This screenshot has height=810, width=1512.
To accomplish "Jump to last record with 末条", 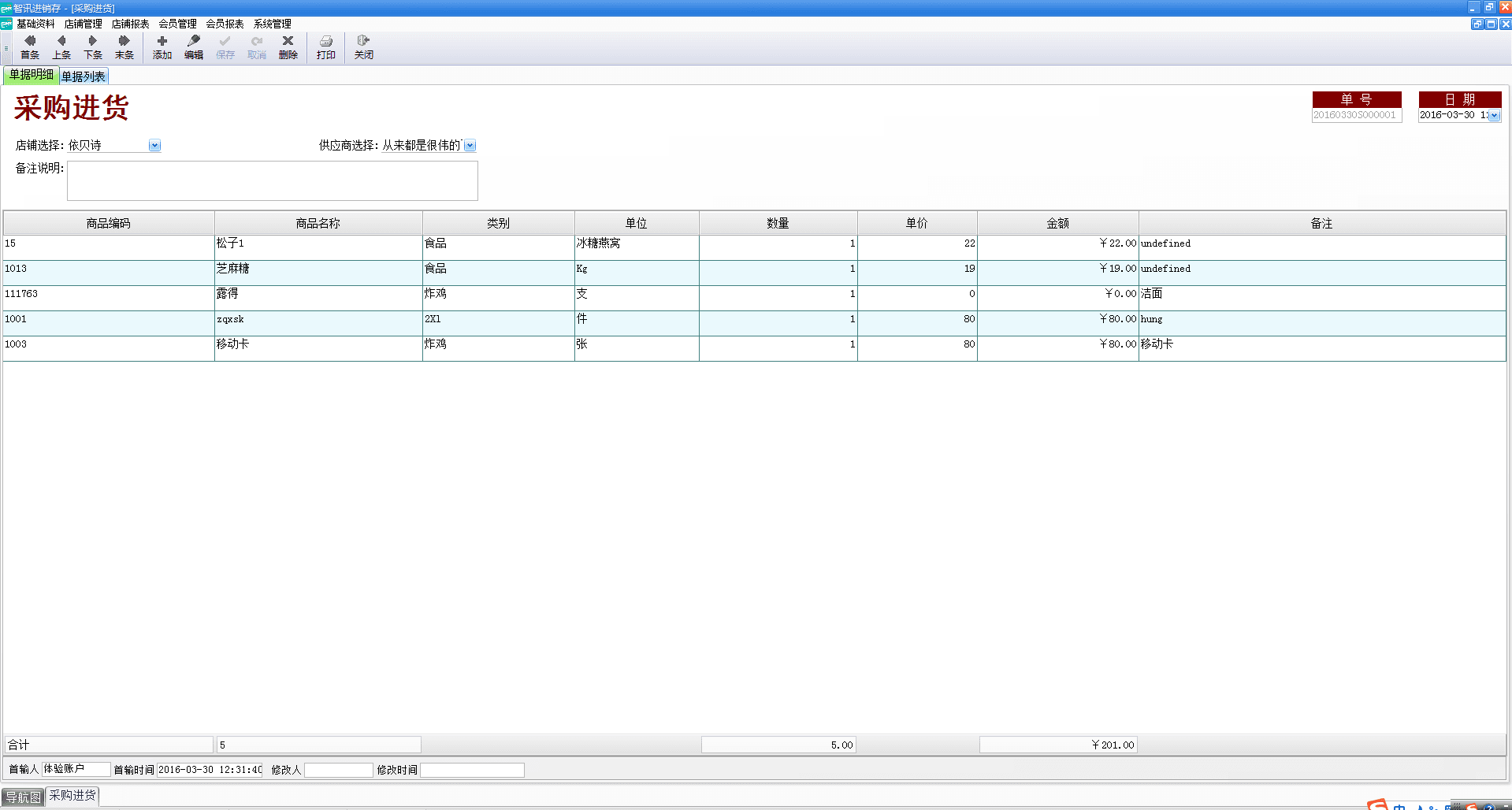I will point(124,47).
